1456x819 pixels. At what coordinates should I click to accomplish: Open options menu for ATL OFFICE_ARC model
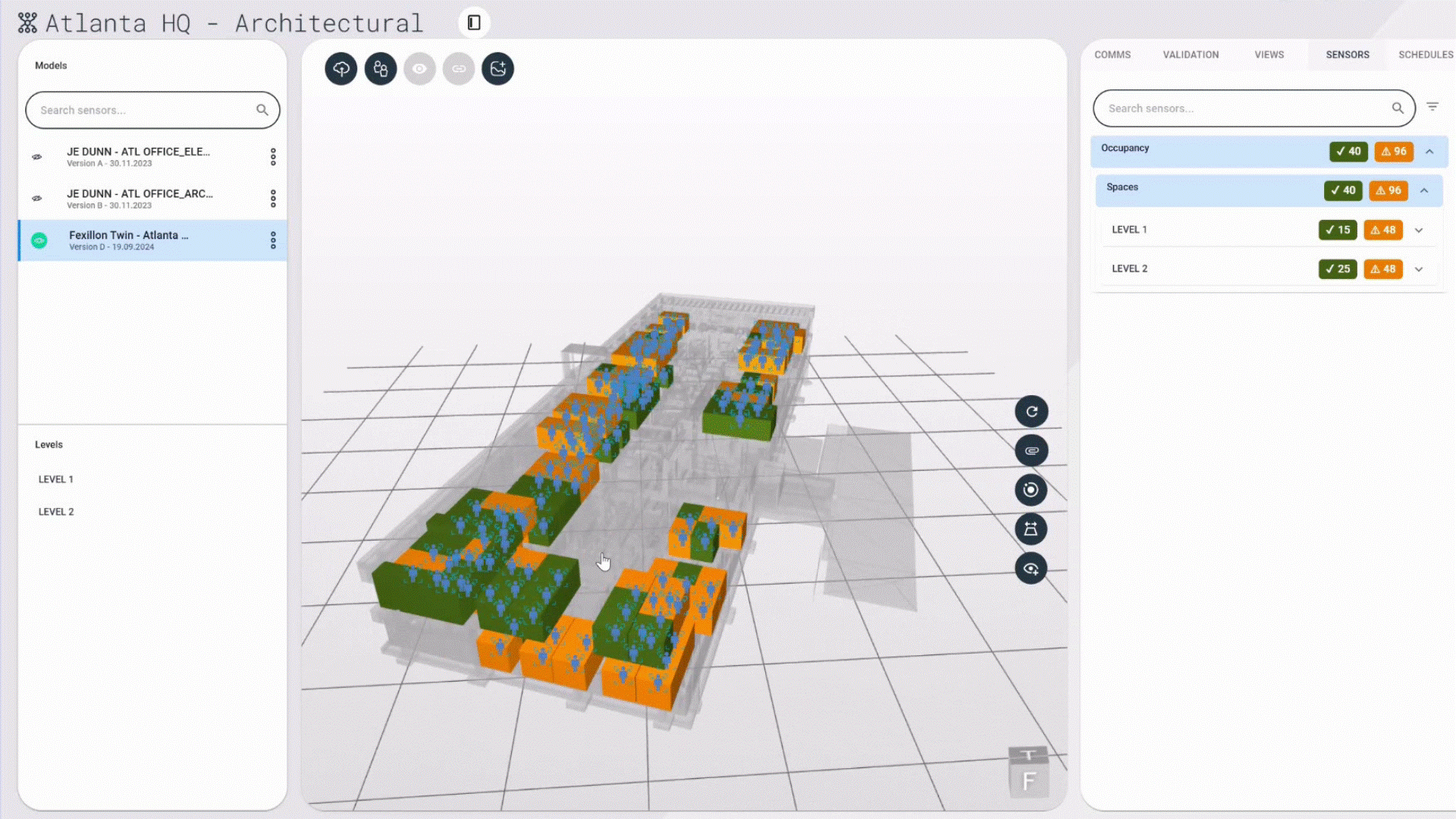[273, 199]
